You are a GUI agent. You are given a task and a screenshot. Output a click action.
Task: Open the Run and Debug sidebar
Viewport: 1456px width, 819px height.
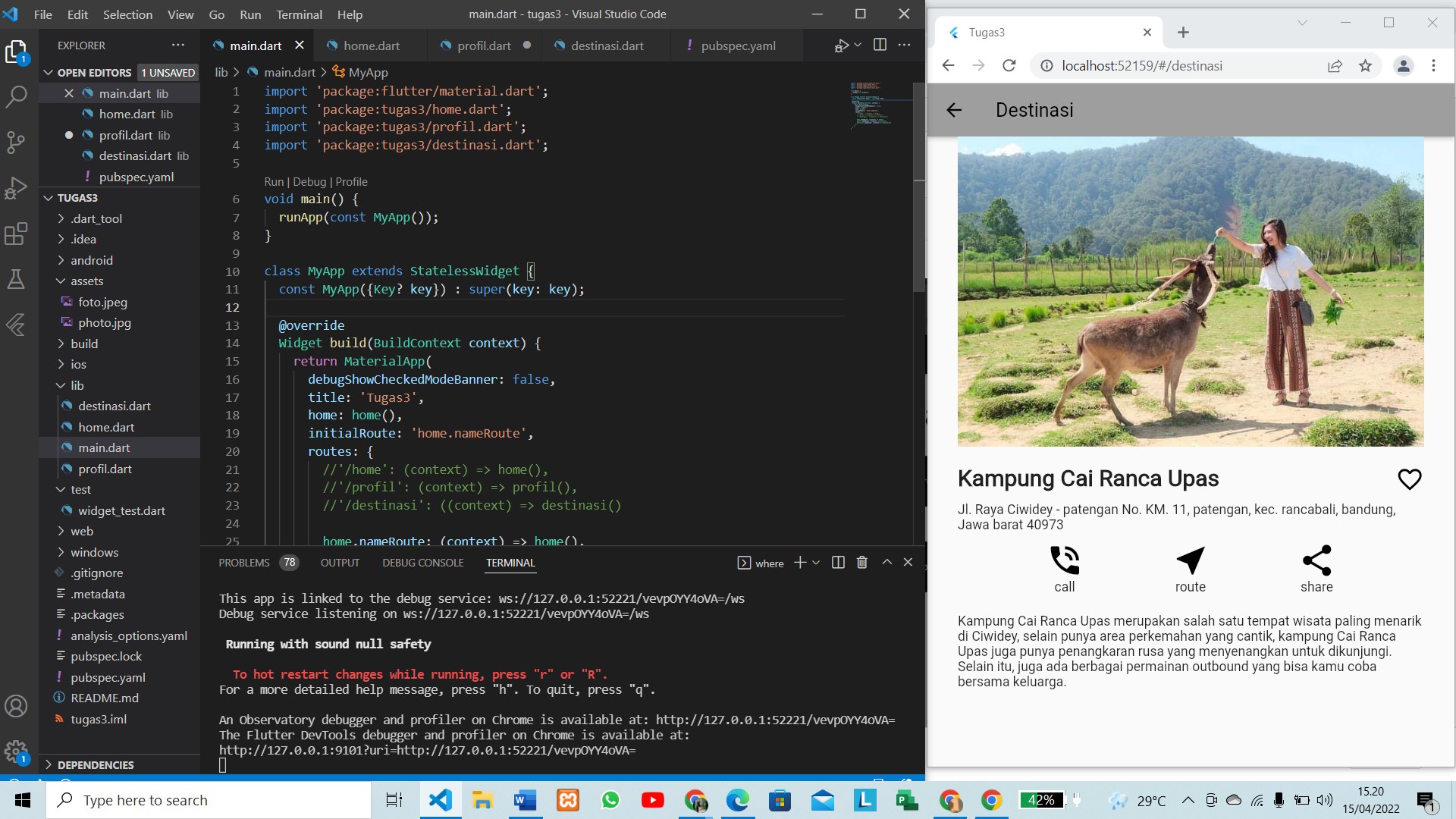point(16,188)
